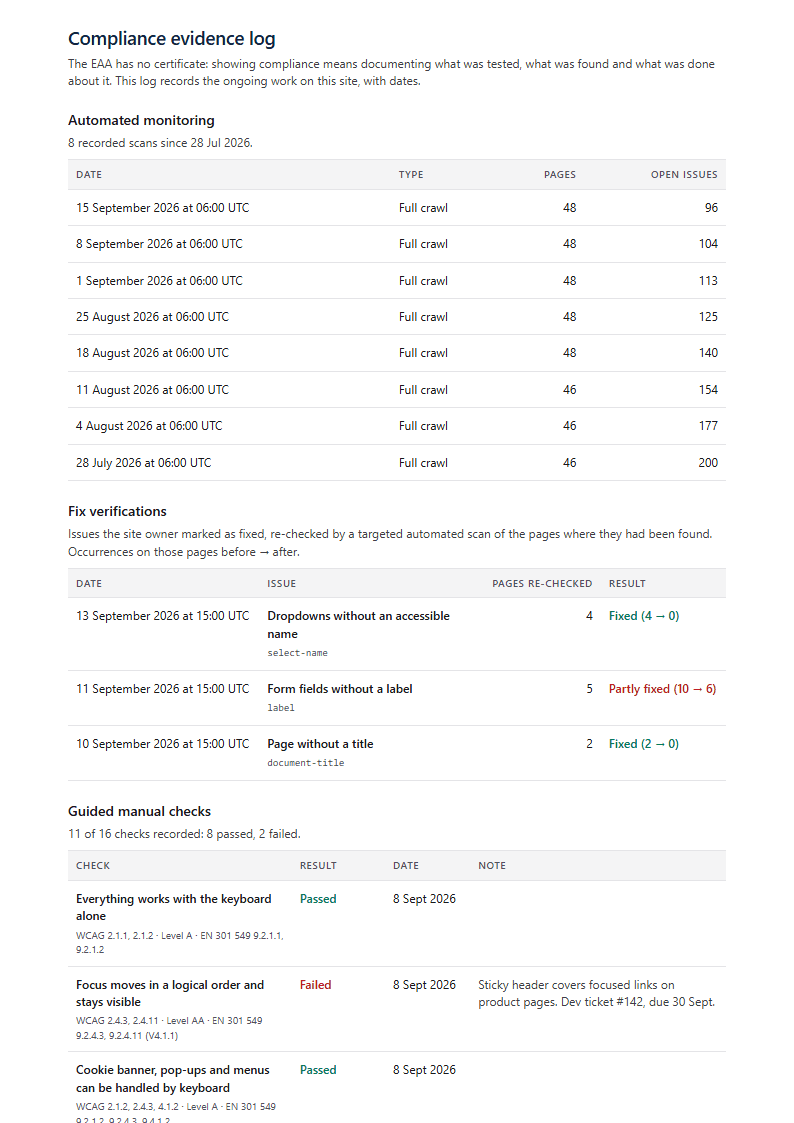Select '10 September 2026 at 15:00 UTC' verification date
The image size is (794, 1123).
coord(163,744)
